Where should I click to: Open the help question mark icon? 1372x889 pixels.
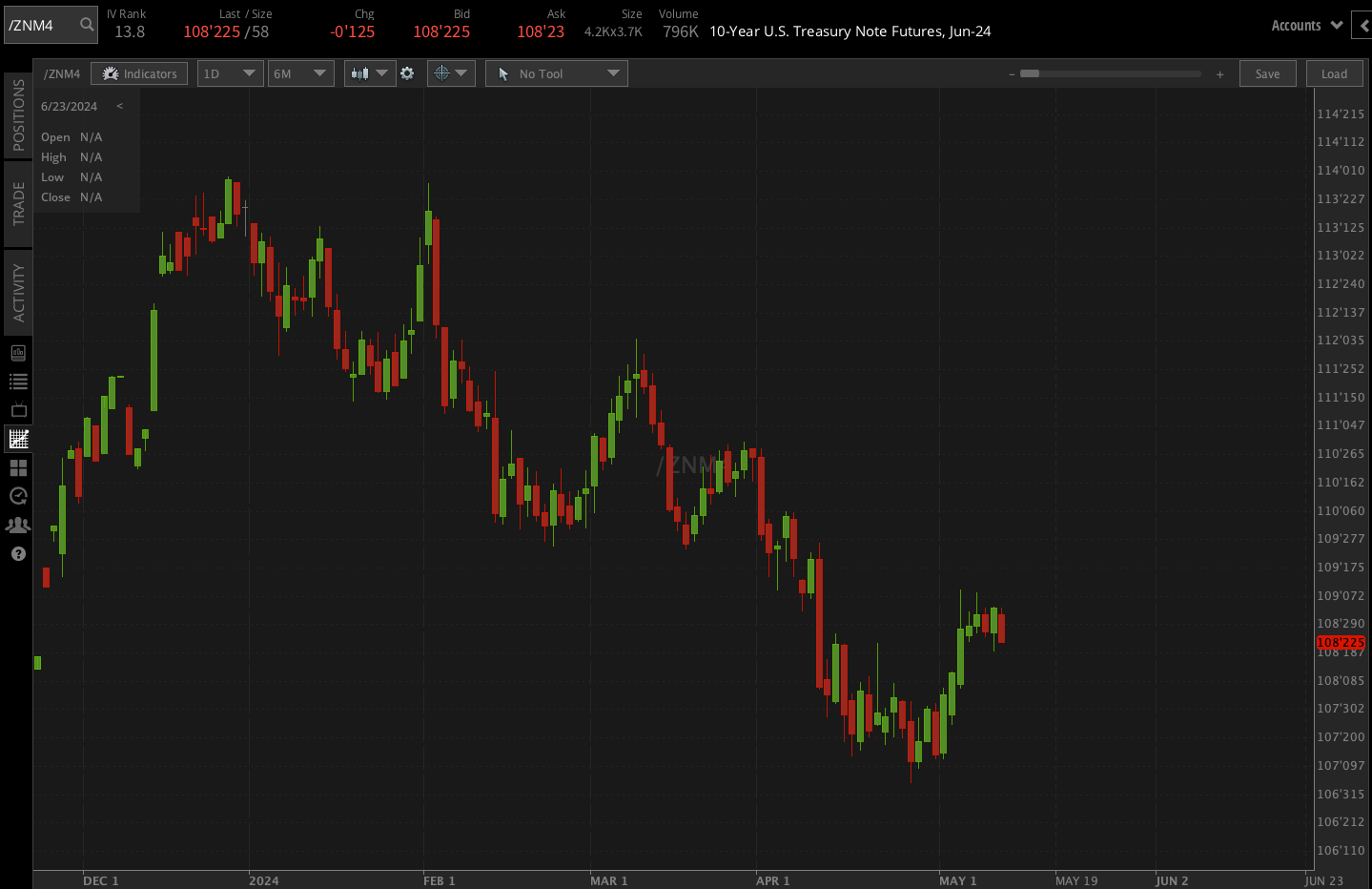pos(17,553)
